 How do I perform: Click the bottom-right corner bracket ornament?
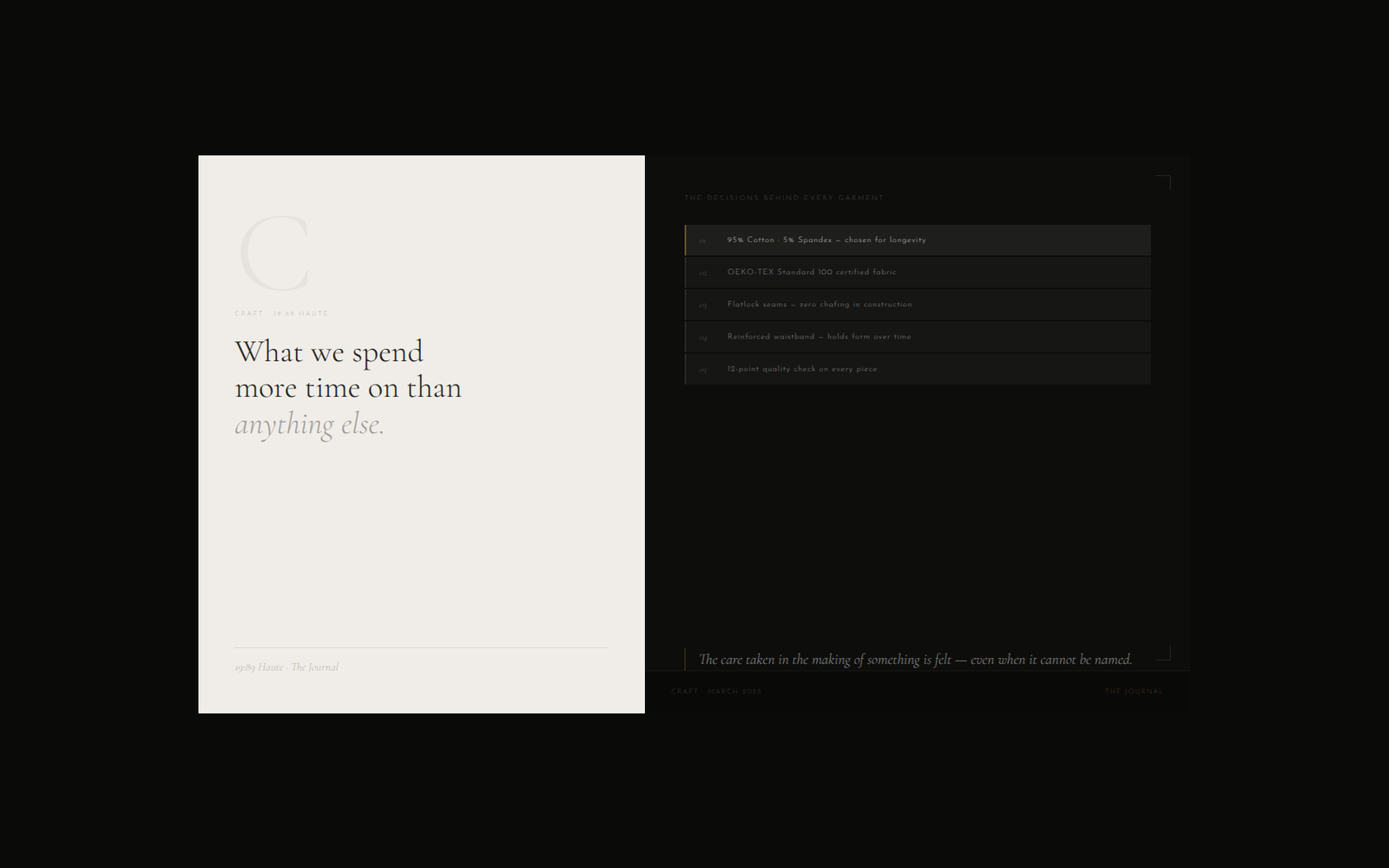coord(1163,653)
